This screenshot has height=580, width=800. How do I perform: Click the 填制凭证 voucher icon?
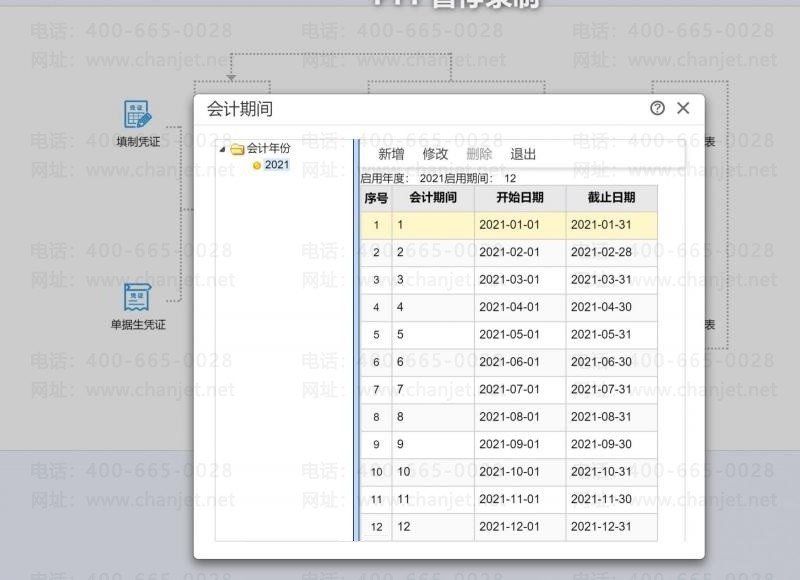tap(137, 114)
